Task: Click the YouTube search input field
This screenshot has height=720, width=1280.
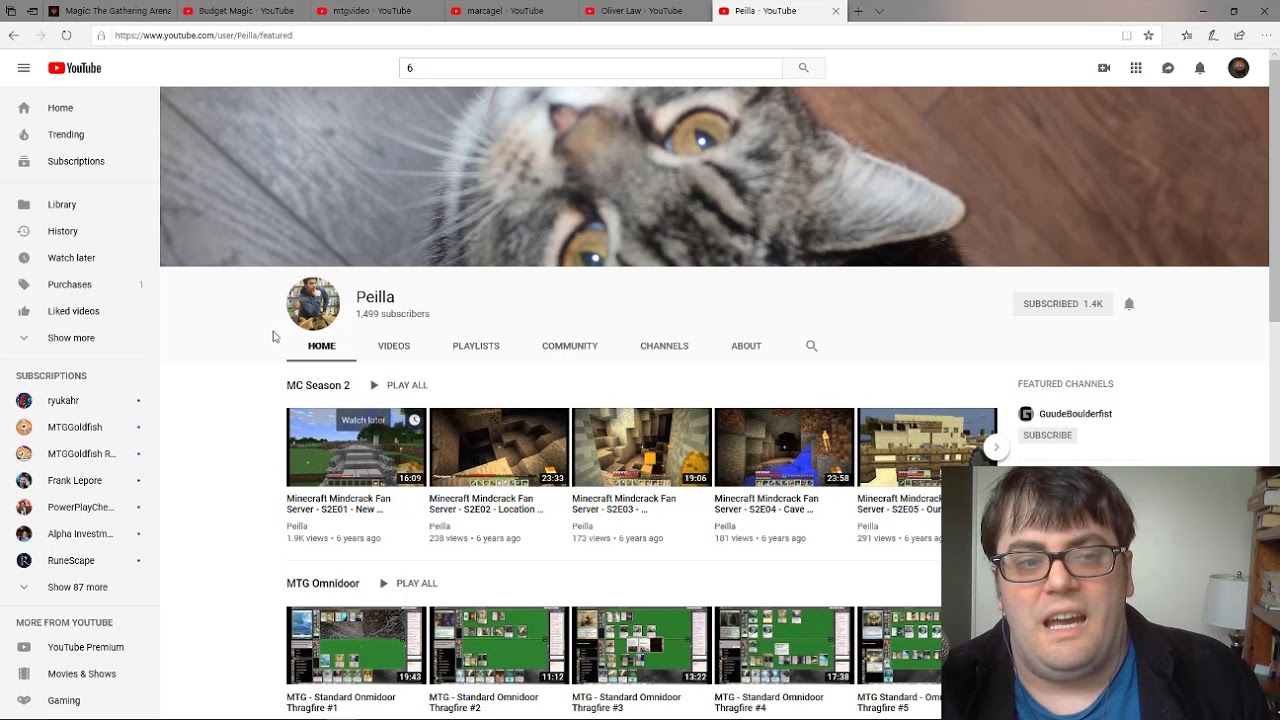Action: tap(591, 68)
